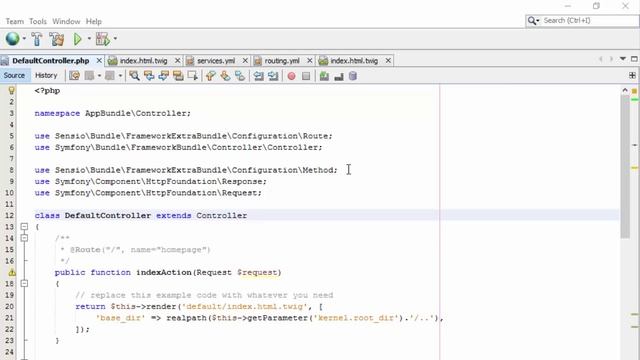Click the browser globe icon in main toolbar
This screenshot has height=360, width=640.
[x=12, y=39]
